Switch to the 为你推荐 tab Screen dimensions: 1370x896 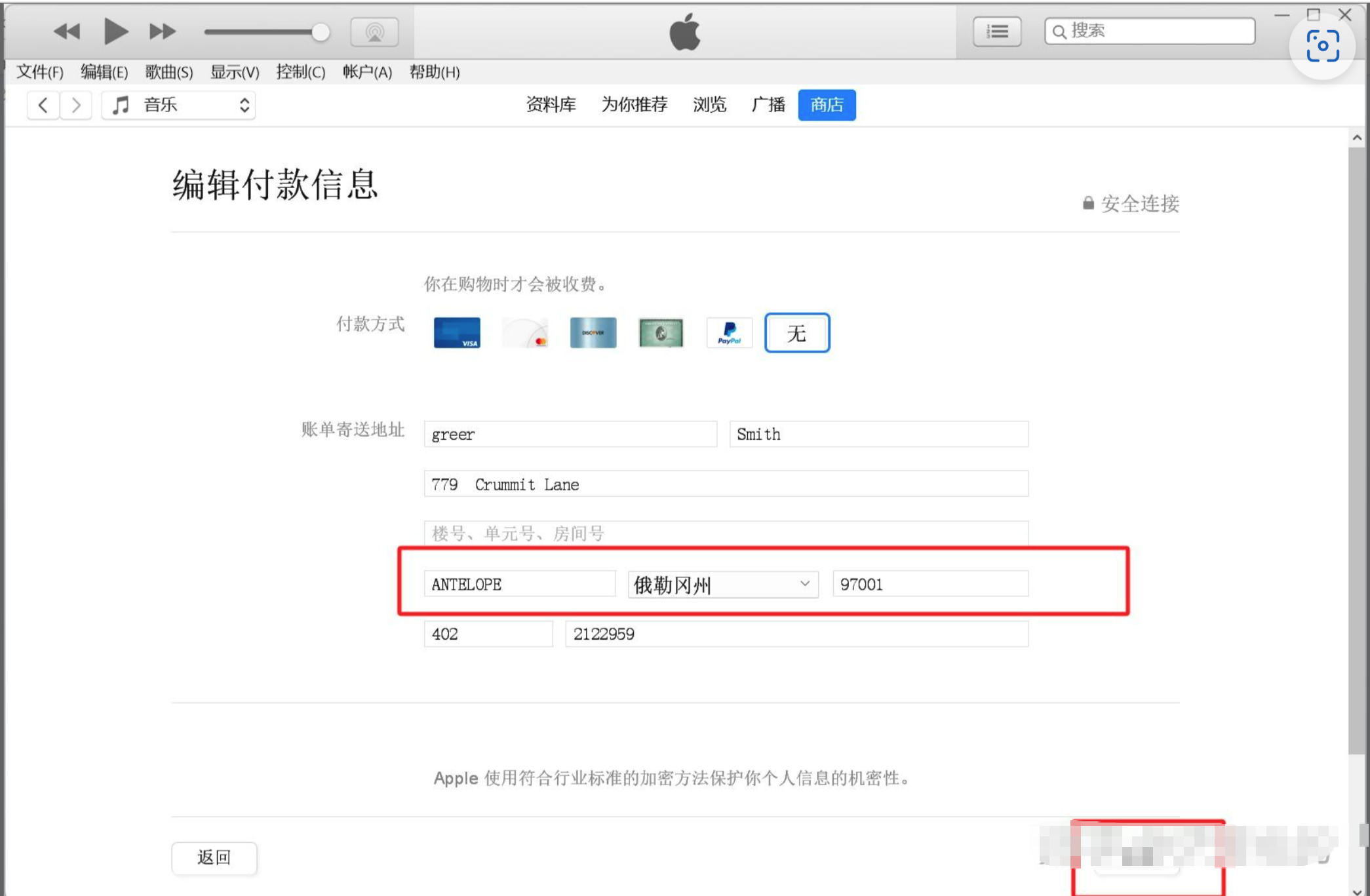pos(635,105)
